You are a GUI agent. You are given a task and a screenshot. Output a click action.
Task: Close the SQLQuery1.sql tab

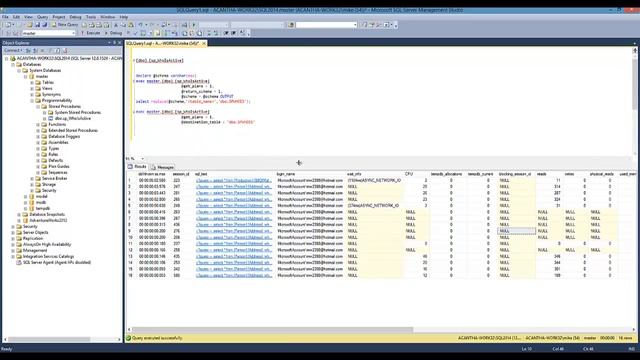pos(204,43)
